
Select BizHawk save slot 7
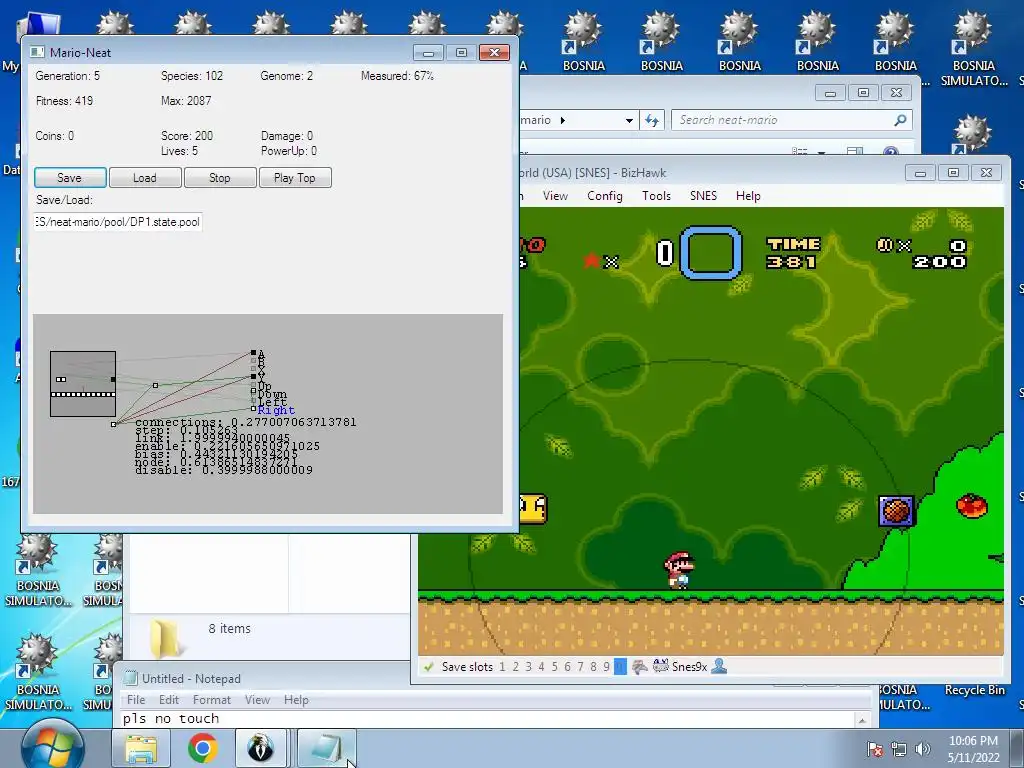click(580, 667)
